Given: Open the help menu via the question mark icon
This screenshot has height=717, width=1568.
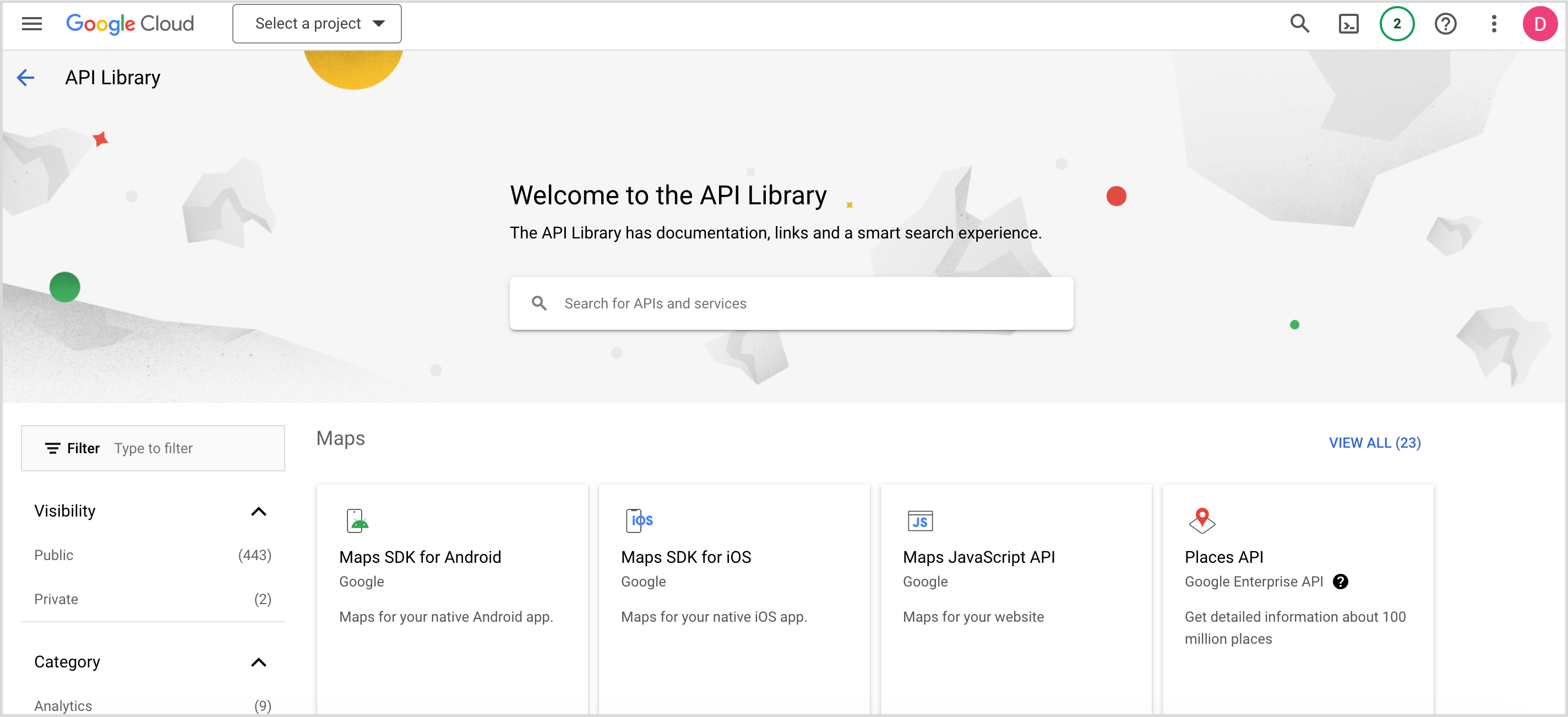Looking at the screenshot, I should (x=1445, y=23).
